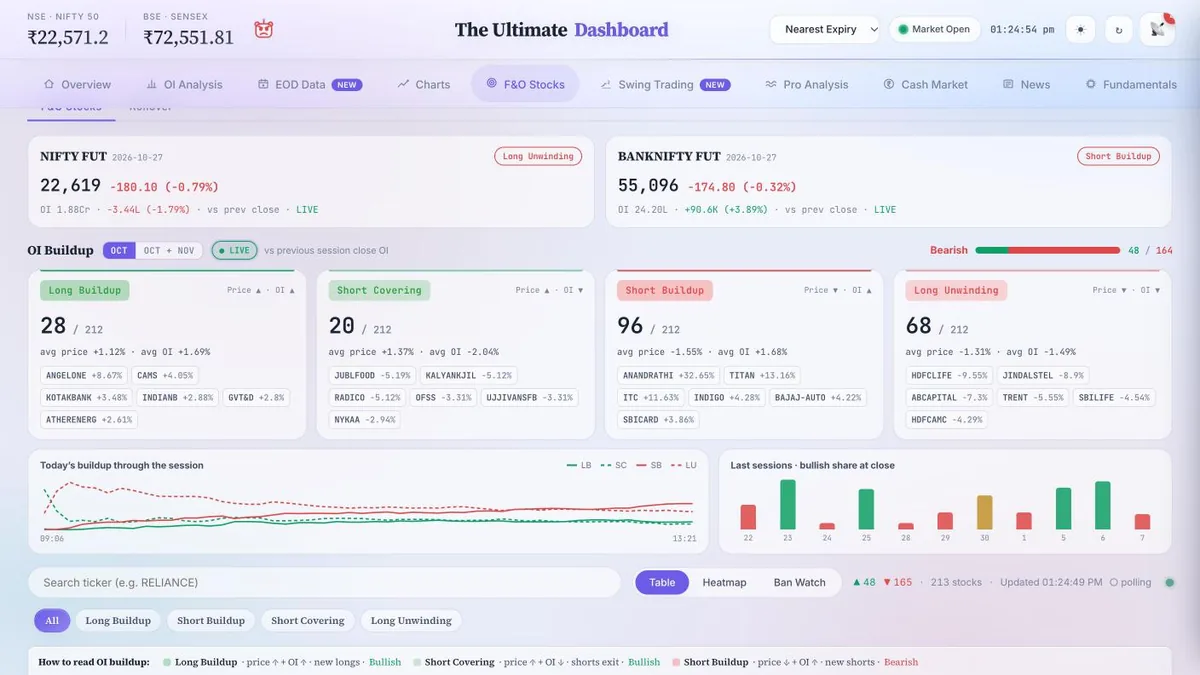The image size is (1200, 675).
Task: Click the line icon on Charts
Action: click(403, 85)
